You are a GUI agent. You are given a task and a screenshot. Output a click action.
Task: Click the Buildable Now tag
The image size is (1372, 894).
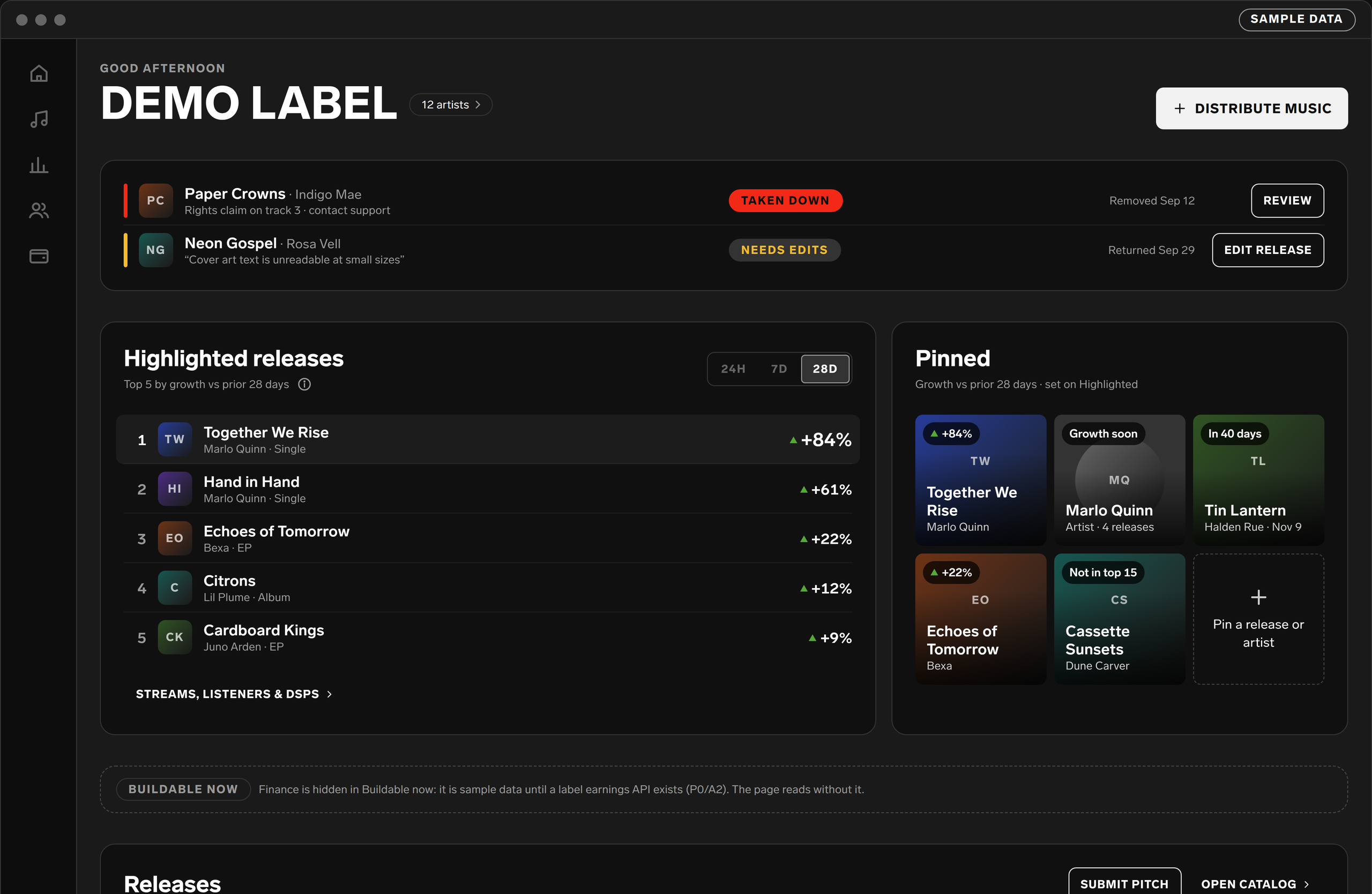pyautogui.click(x=183, y=789)
